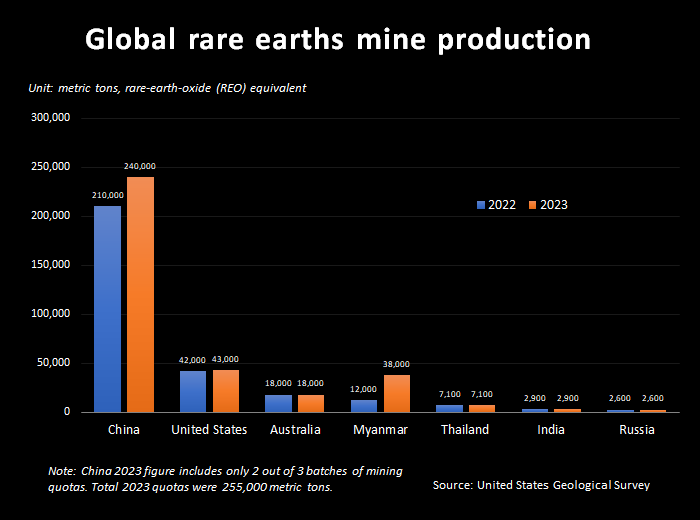Screen dimensions: 700x520
Task: Click the blue 2022 legend swatch
Action: 480,205
